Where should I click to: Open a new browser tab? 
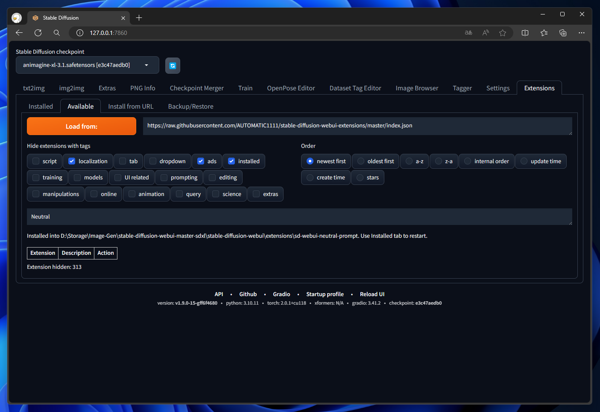click(139, 18)
